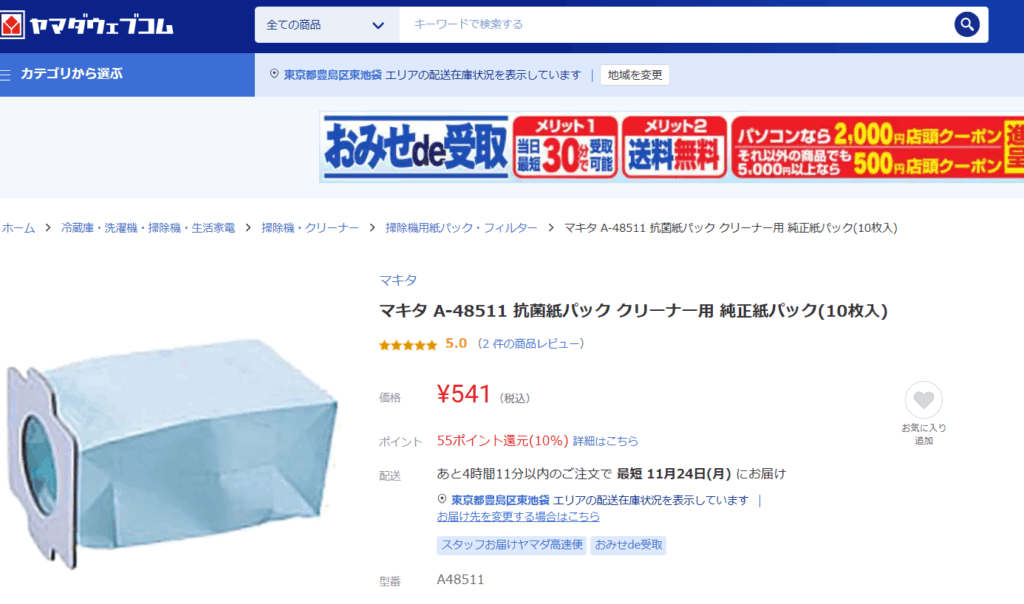Open the 全ての商品 category dropdown
The width and height of the screenshot is (1024, 604).
pos(327,25)
